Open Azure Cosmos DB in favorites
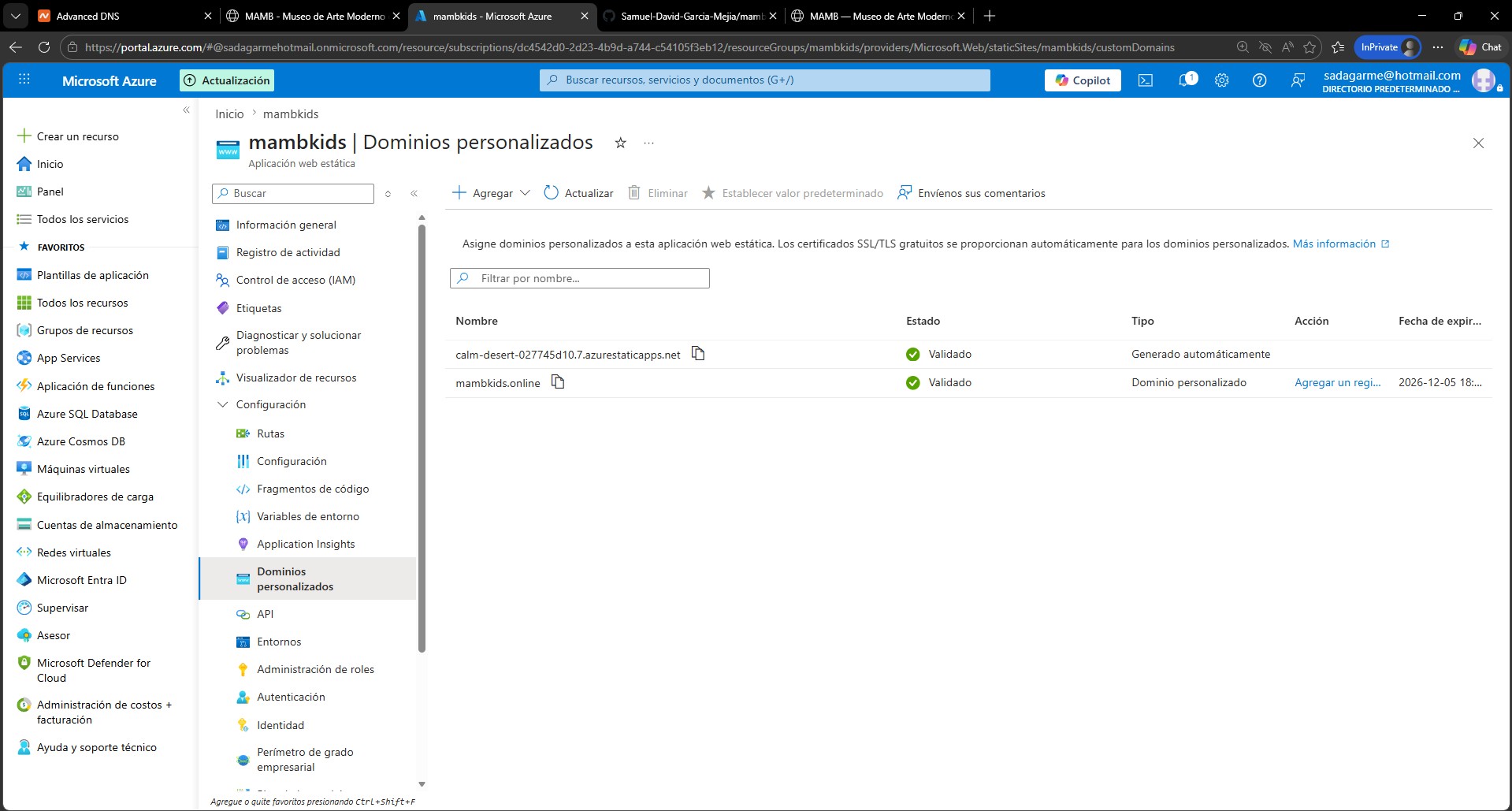 [80, 441]
